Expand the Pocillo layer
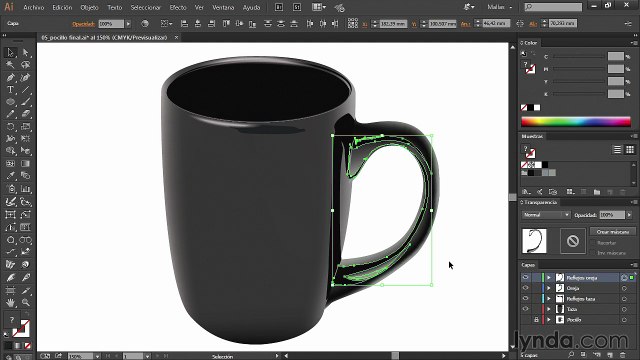Screen dimensions: 640x360 pyautogui.click(x=549, y=320)
